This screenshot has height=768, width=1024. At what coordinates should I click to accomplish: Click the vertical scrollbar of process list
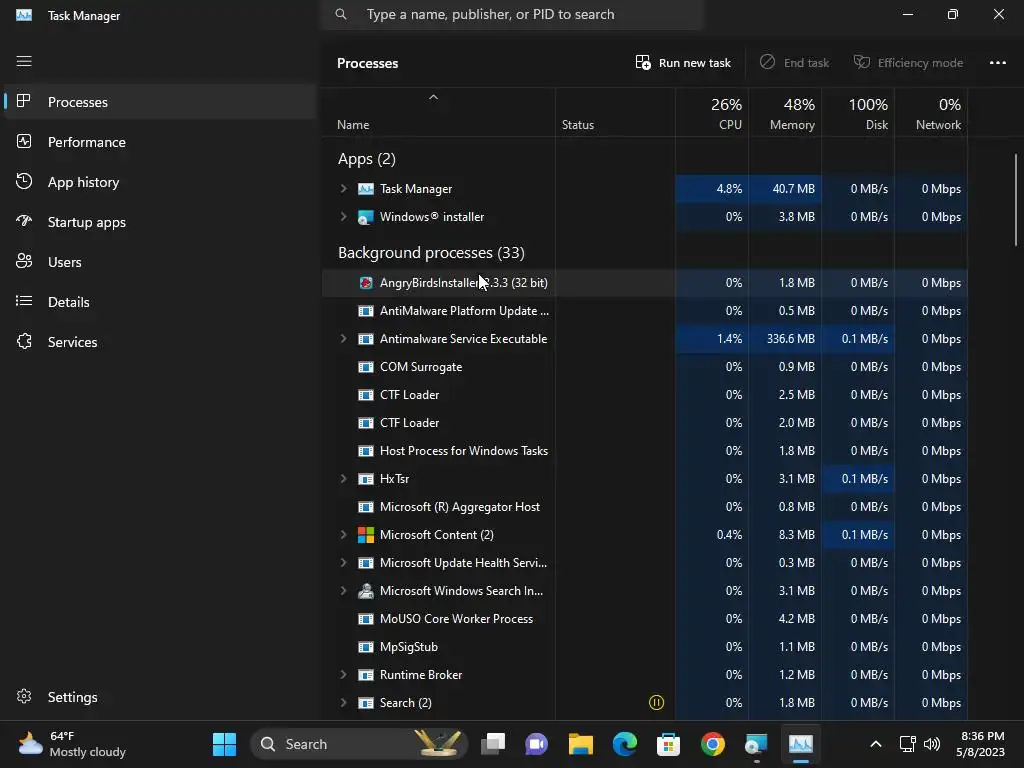pos(1016,200)
